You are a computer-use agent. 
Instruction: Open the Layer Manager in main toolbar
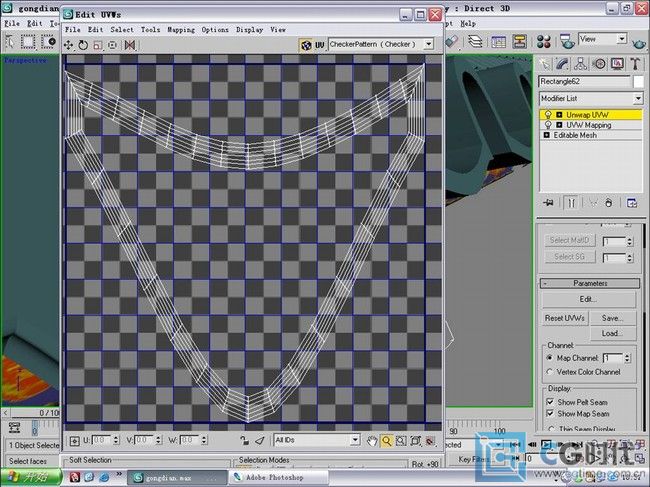[x=475, y=41]
